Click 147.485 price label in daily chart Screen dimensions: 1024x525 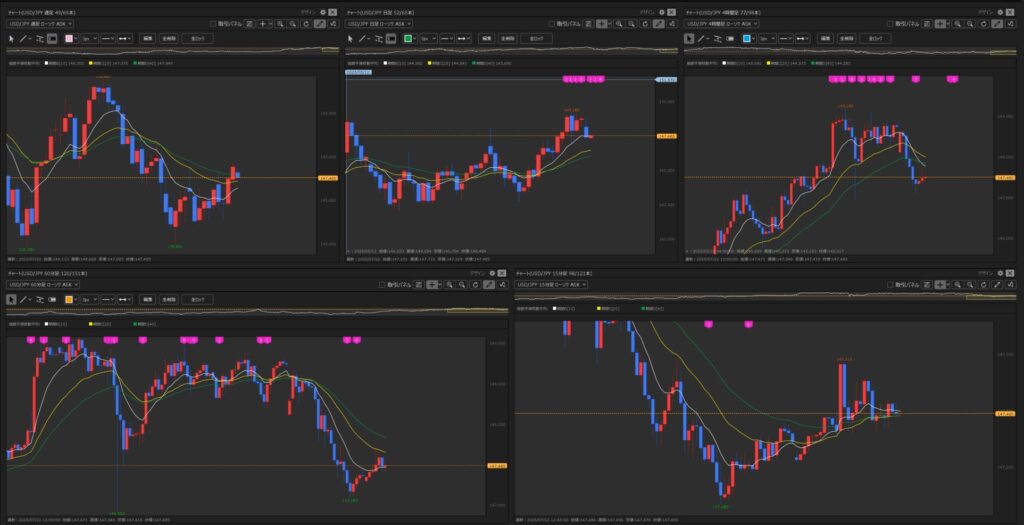point(667,136)
